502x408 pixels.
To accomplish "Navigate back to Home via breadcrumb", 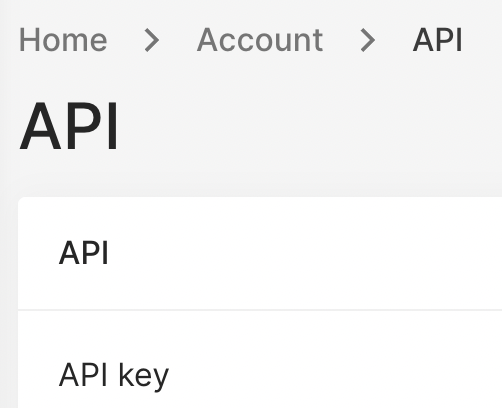I will [x=63, y=40].
